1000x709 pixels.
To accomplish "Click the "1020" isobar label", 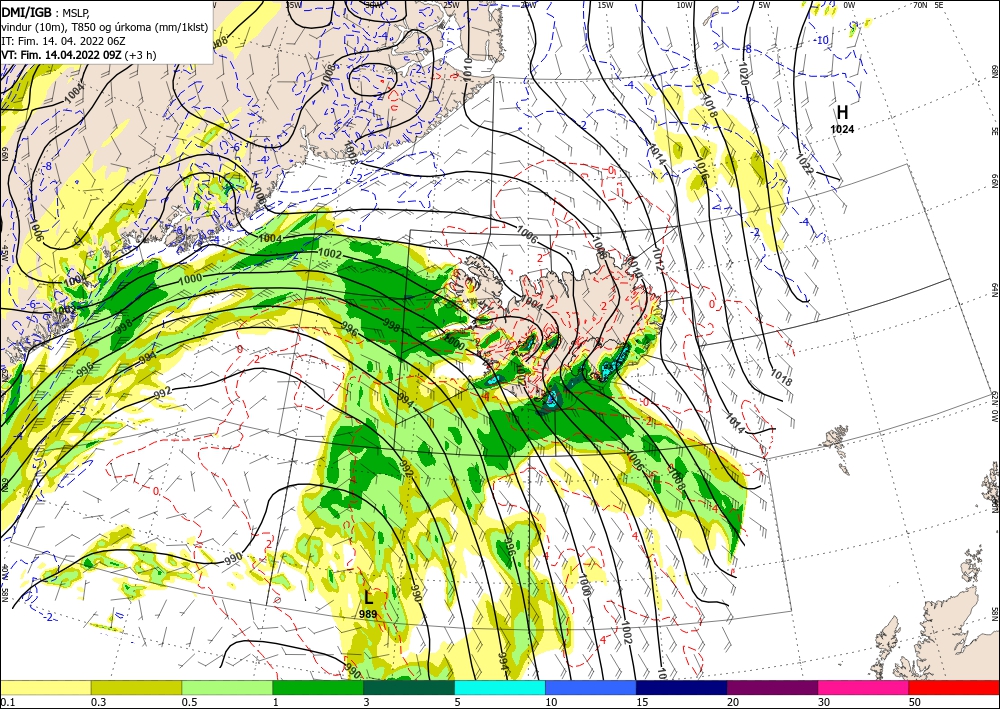I will pos(746,74).
